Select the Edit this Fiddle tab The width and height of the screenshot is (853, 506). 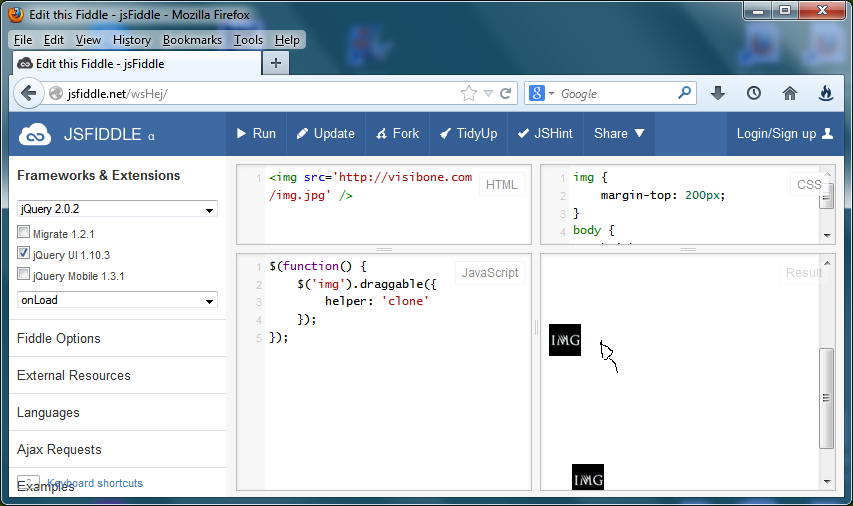(137, 64)
